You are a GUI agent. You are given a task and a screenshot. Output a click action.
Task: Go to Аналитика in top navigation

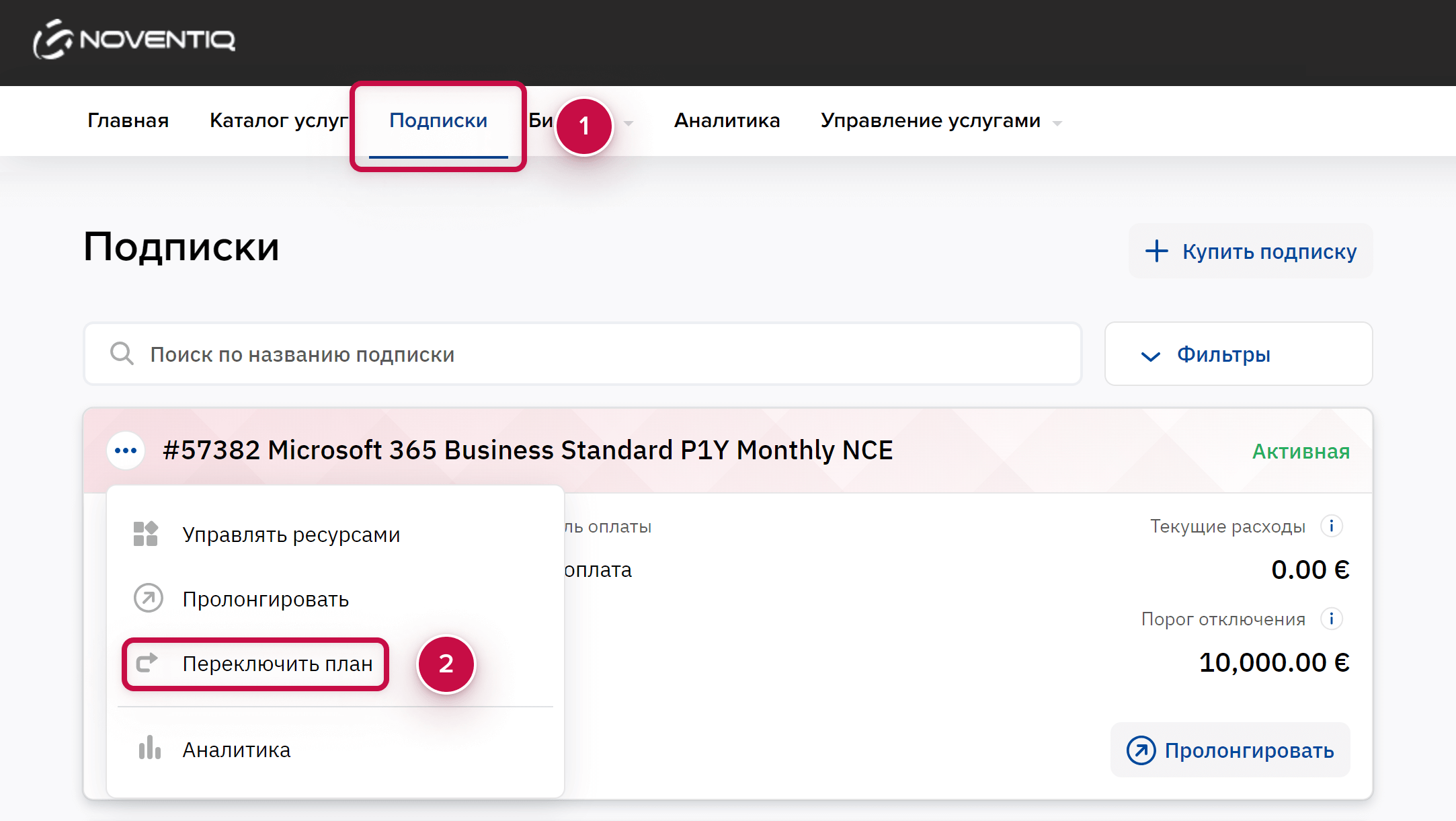(727, 121)
